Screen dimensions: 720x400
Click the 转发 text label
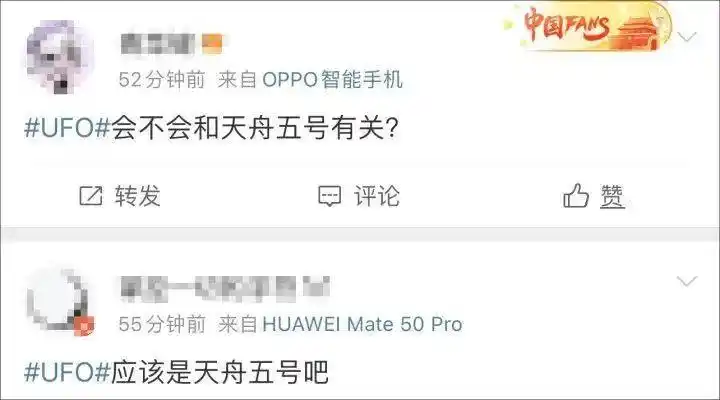tap(137, 196)
